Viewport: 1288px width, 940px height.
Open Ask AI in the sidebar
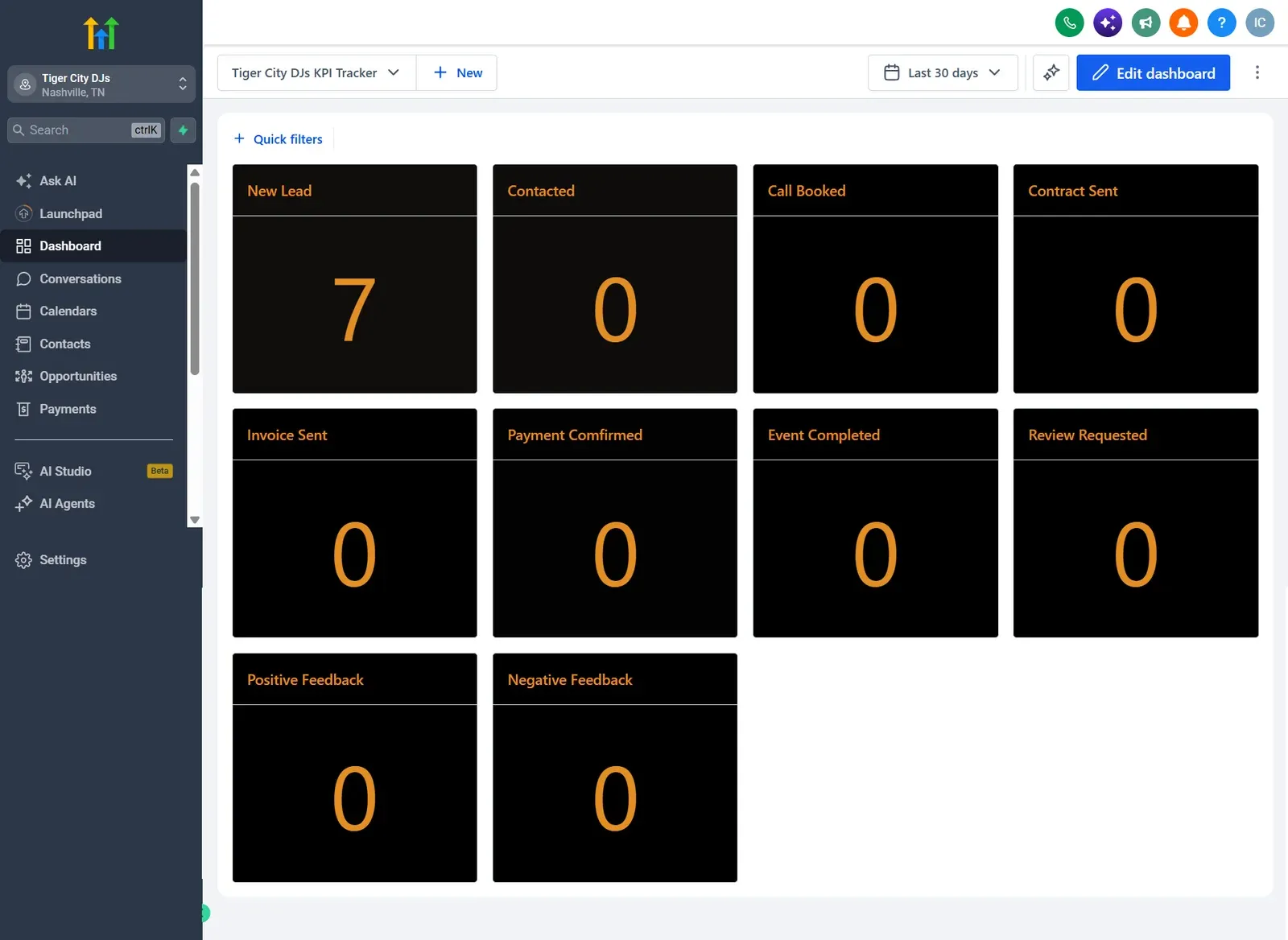click(x=93, y=181)
